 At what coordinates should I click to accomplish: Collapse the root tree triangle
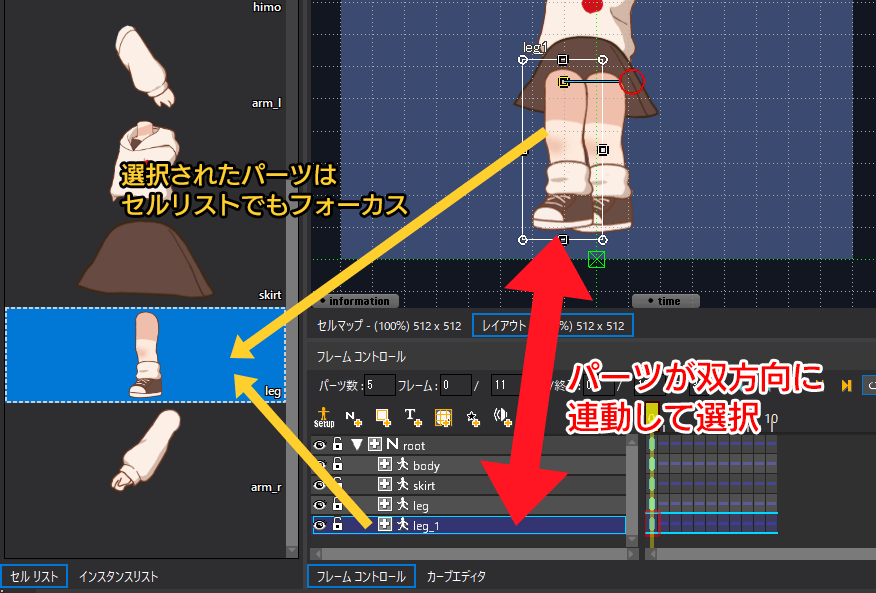click(357, 445)
